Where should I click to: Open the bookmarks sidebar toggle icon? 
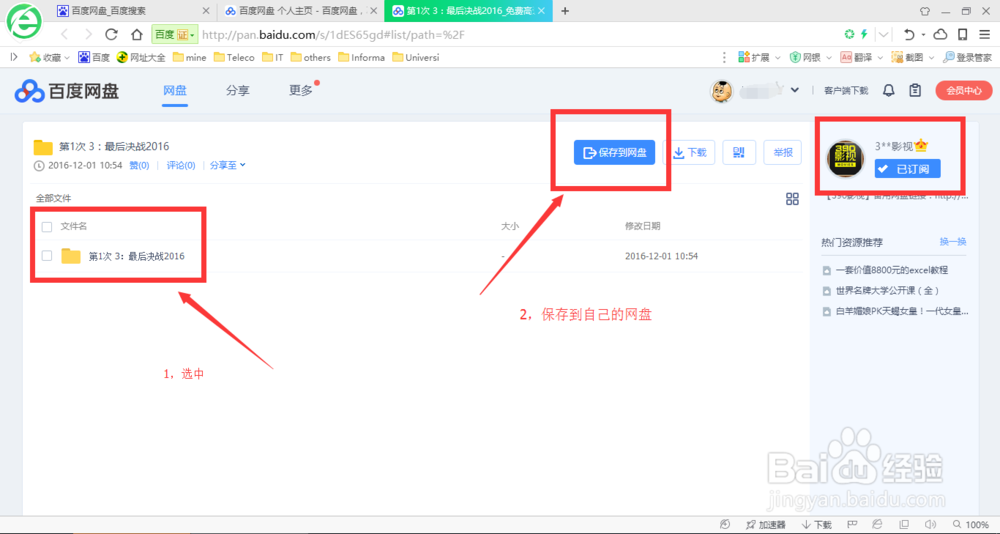click(13, 57)
